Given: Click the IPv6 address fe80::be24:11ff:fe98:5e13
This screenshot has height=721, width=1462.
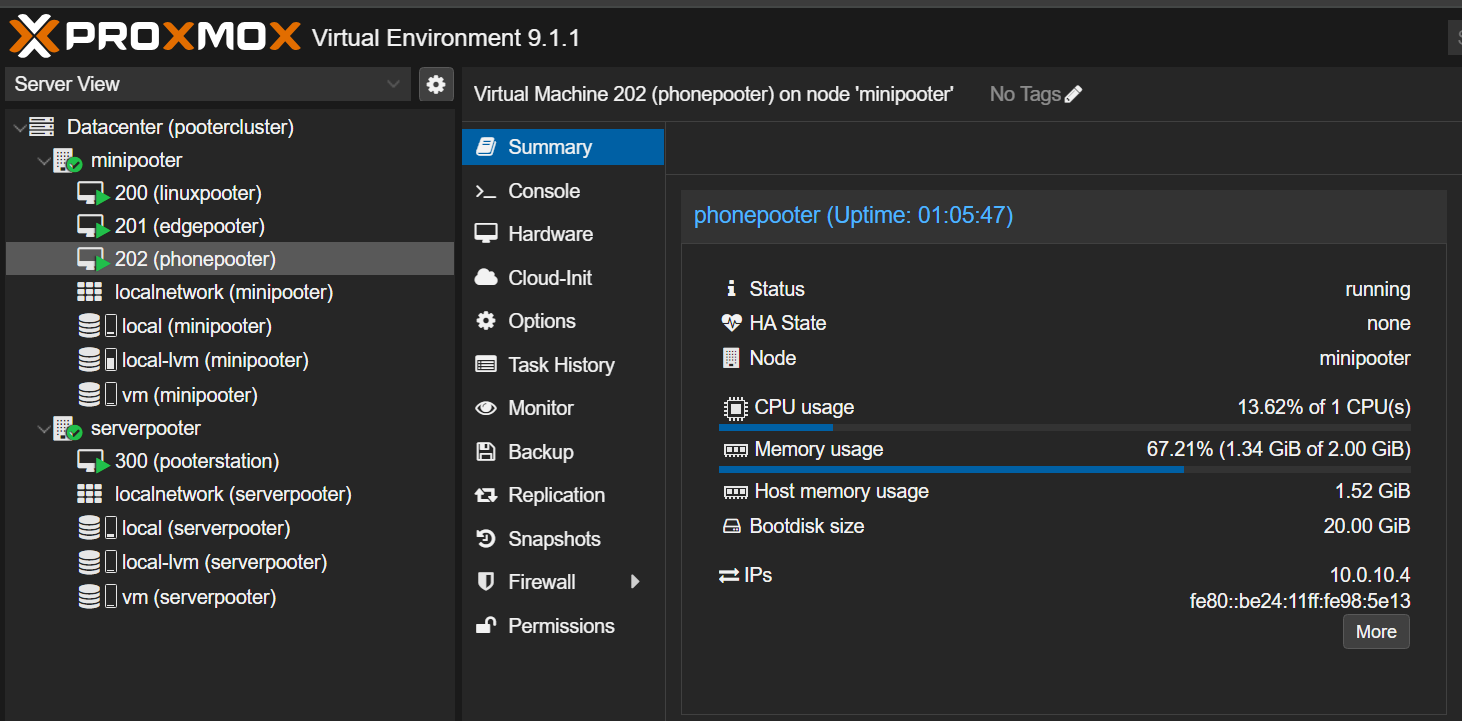Looking at the screenshot, I should 1300,601.
